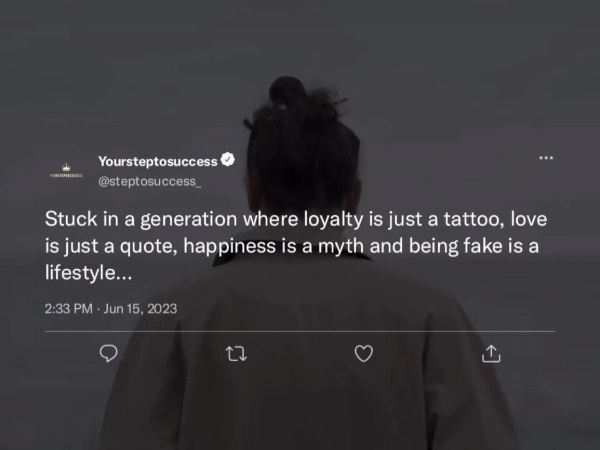Click the horizontal divider above the action icons
600x450 pixels.
(300, 331)
